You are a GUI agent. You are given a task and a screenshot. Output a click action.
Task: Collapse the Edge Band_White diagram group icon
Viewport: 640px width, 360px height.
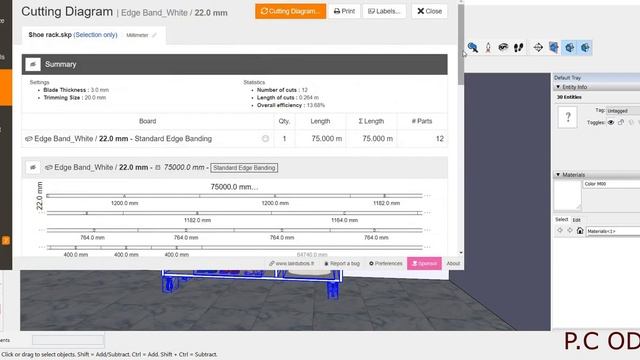(x=33, y=167)
